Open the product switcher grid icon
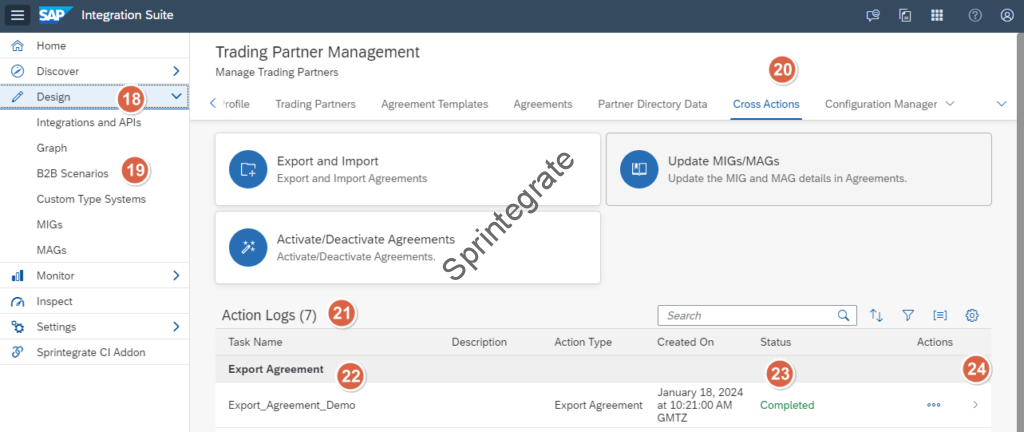 (x=937, y=15)
